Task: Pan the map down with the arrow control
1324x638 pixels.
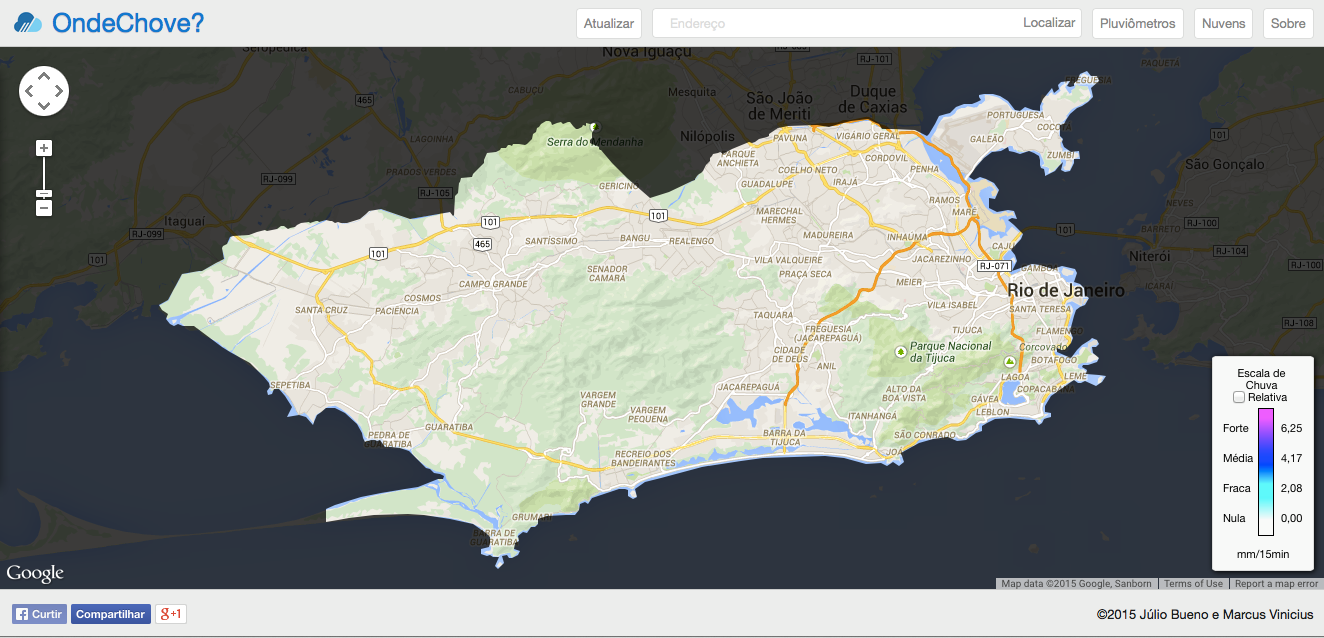Action: (x=44, y=106)
